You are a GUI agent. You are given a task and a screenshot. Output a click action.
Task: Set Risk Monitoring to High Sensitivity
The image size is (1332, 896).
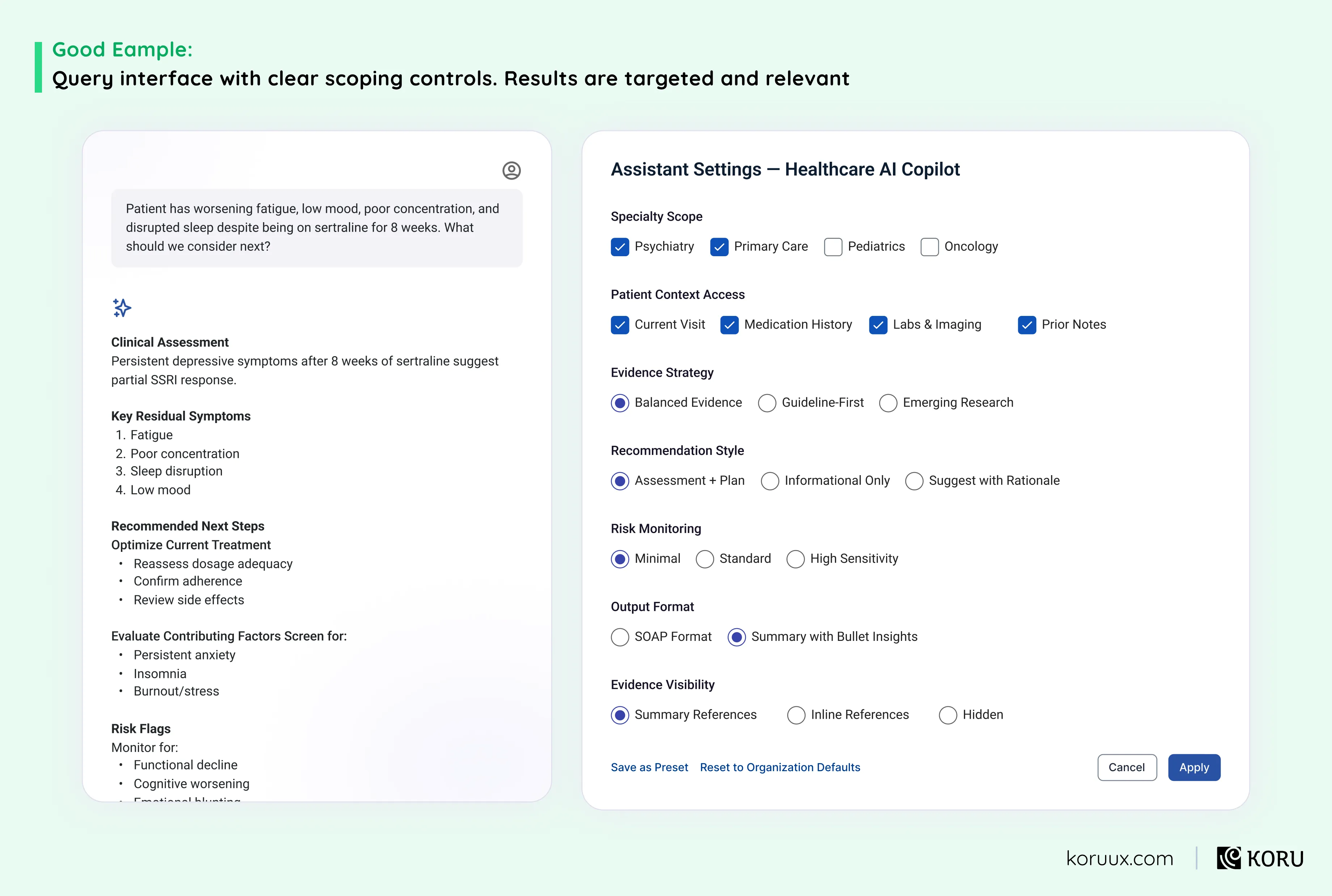[x=796, y=559]
